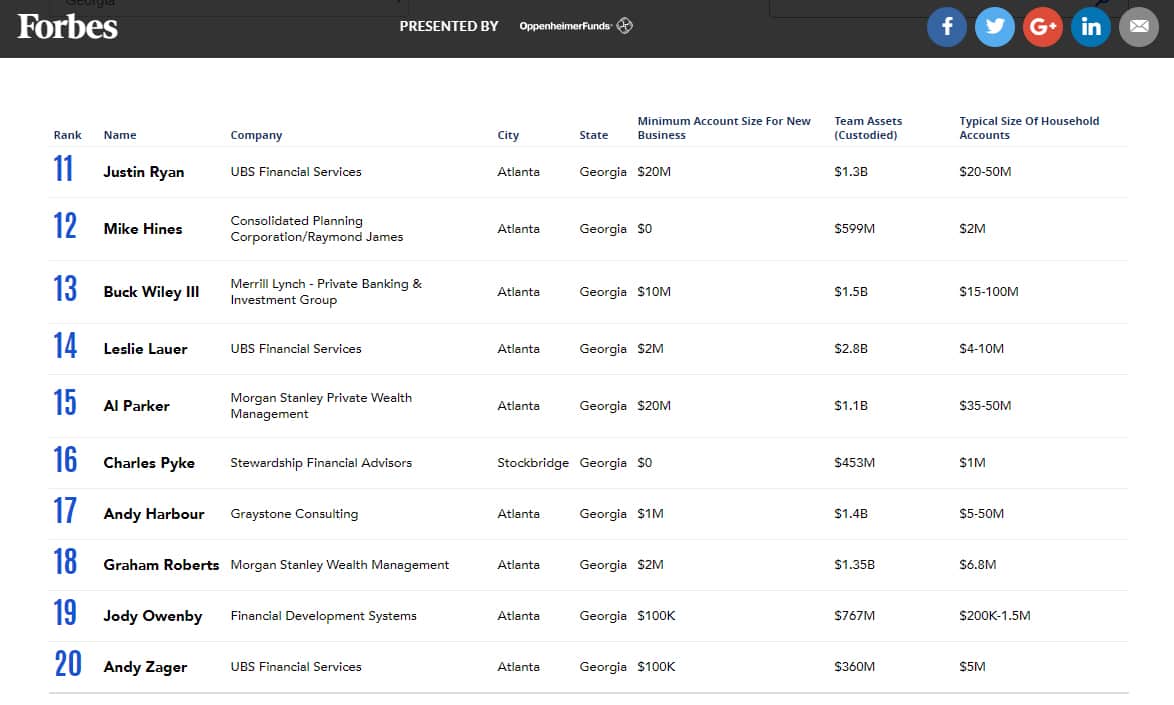Click Merrill Lynch Private Banking company cell

[x=326, y=292]
